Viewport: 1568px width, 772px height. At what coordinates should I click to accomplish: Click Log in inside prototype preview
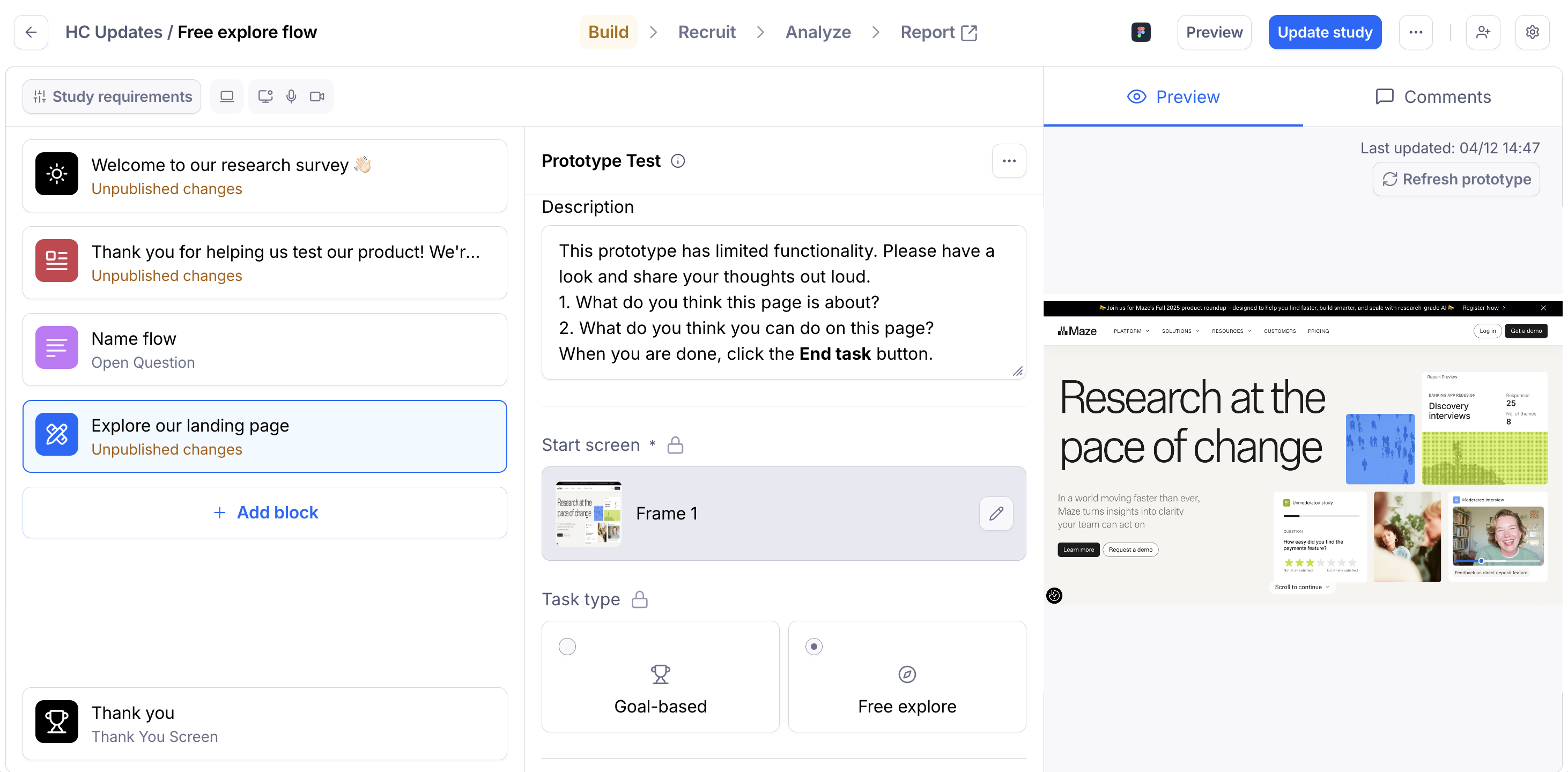click(1487, 331)
